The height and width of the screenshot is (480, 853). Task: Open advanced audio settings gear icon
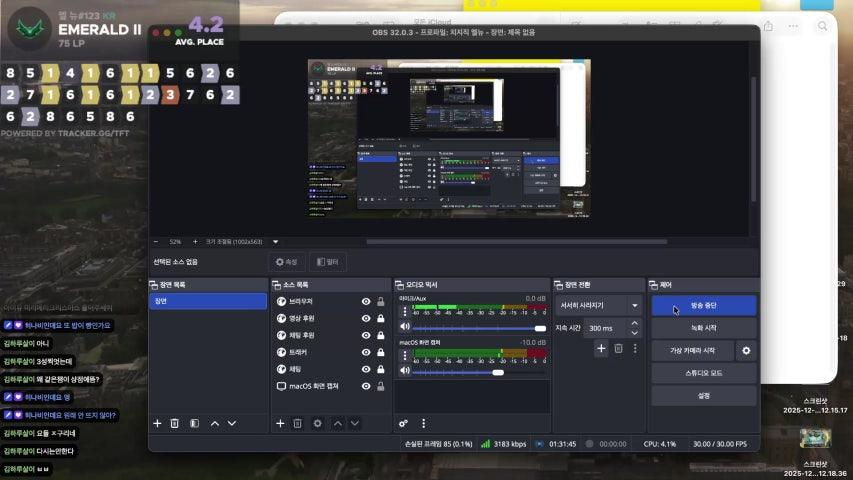[x=403, y=423]
